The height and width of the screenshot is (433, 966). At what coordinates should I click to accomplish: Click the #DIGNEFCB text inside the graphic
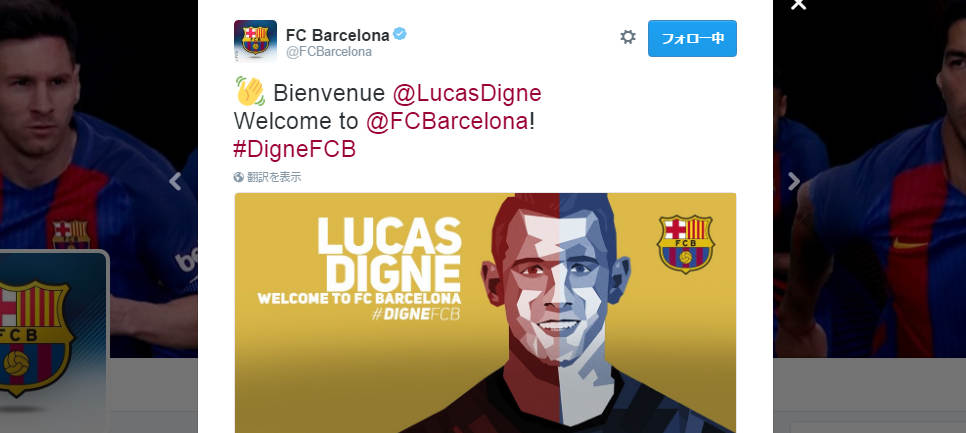click(416, 314)
